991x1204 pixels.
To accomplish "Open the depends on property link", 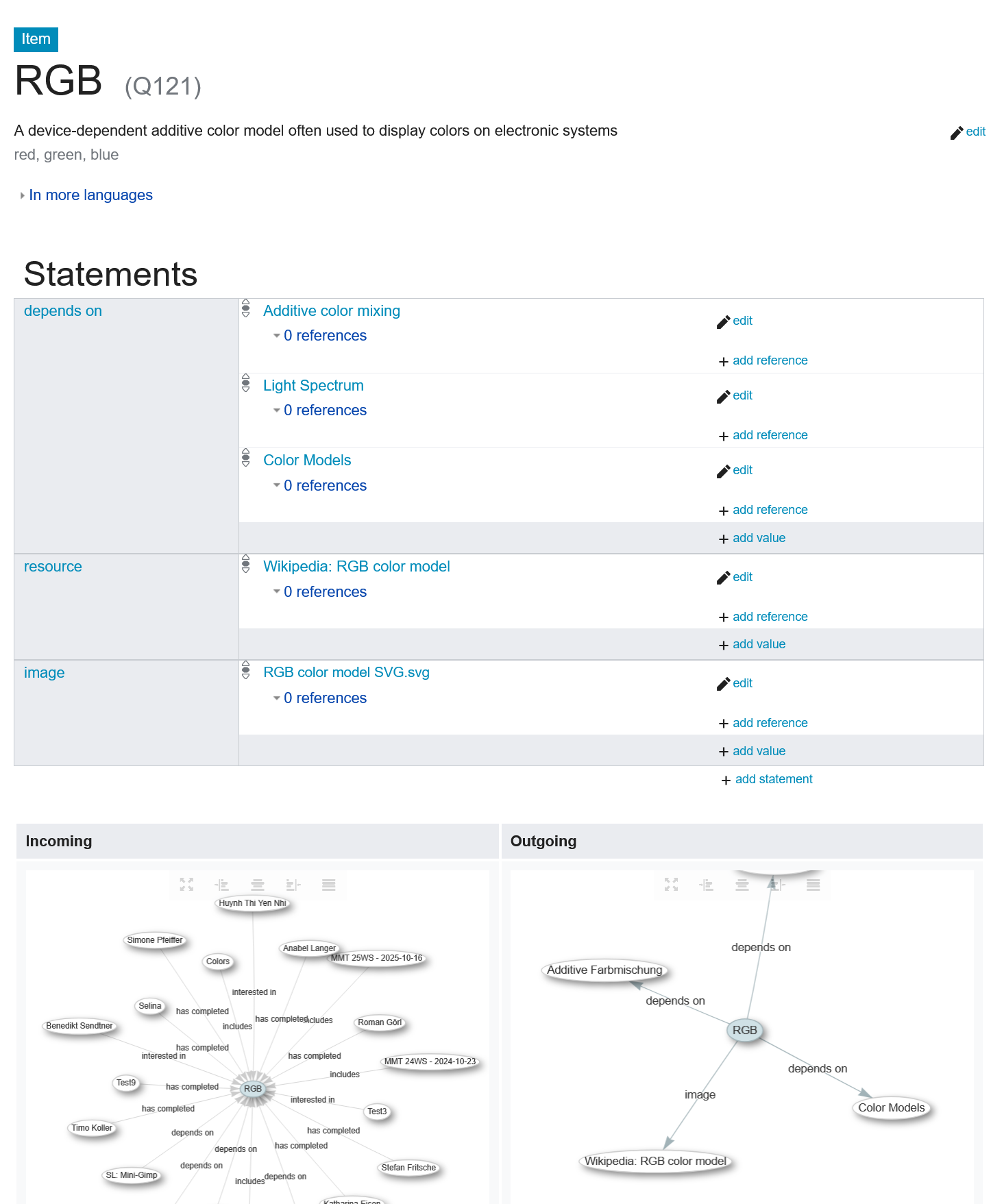I will coord(63,311).
